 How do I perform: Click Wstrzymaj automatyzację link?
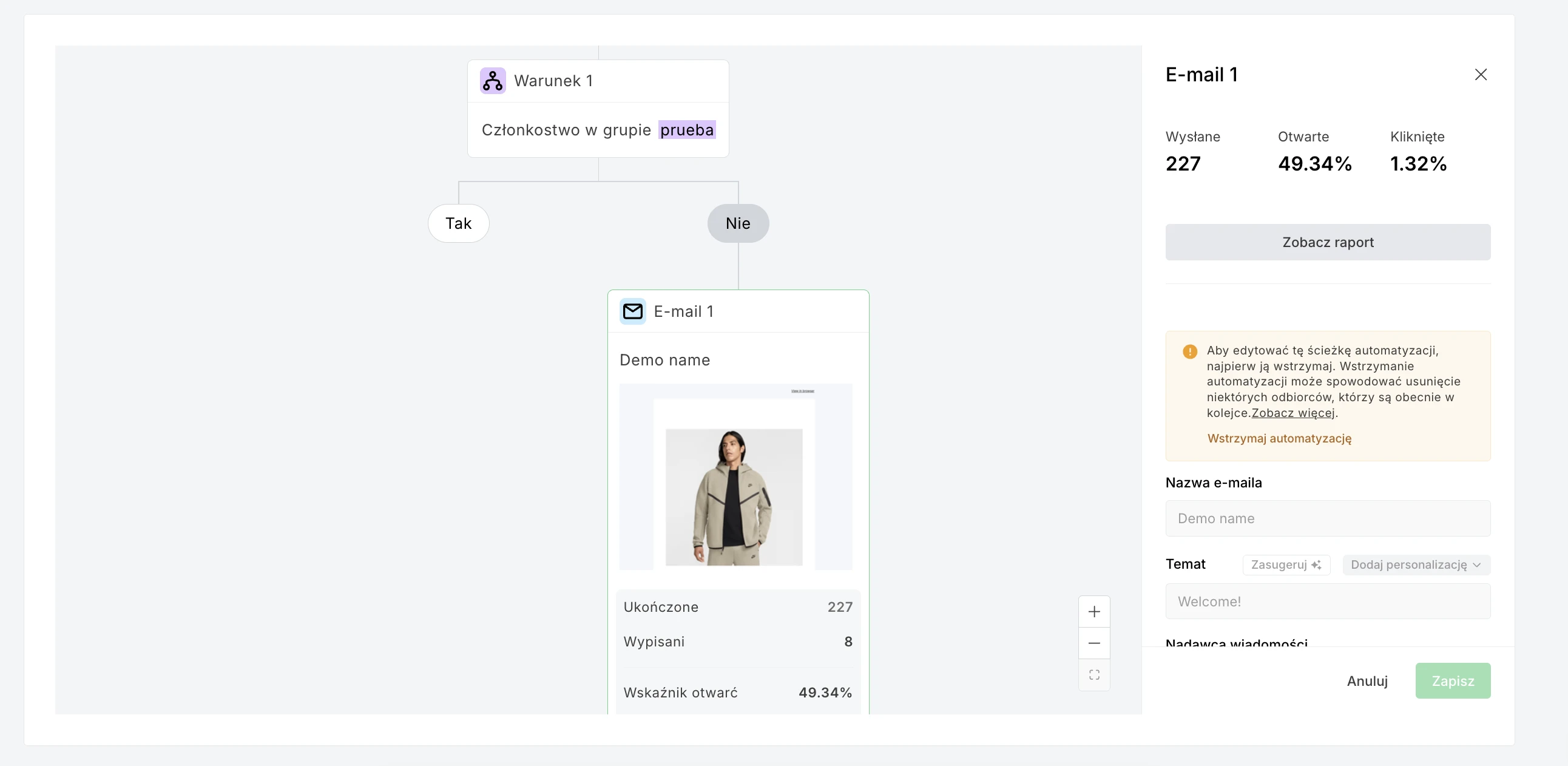[1280, 438]
